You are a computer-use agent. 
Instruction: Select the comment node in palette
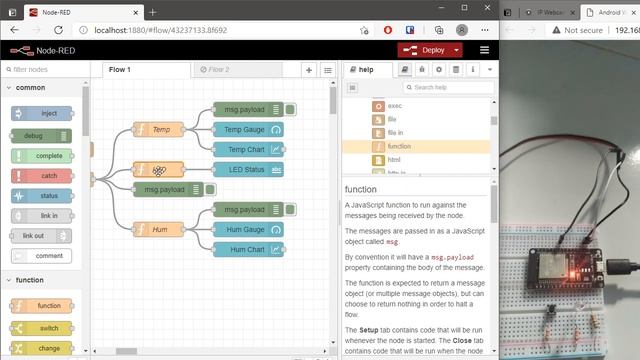click(42, 256)
